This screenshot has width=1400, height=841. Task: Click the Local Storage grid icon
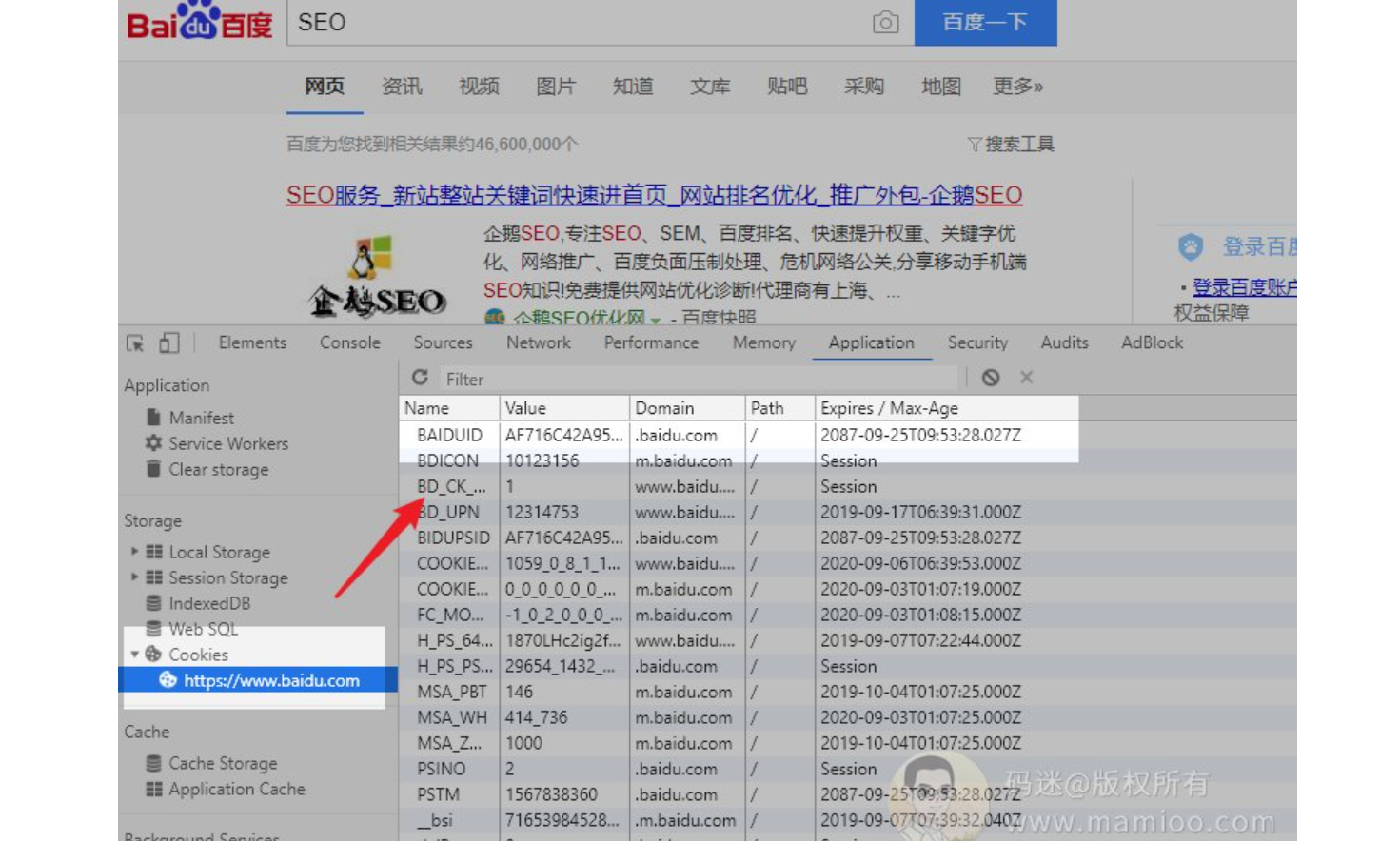pos(154,552)
